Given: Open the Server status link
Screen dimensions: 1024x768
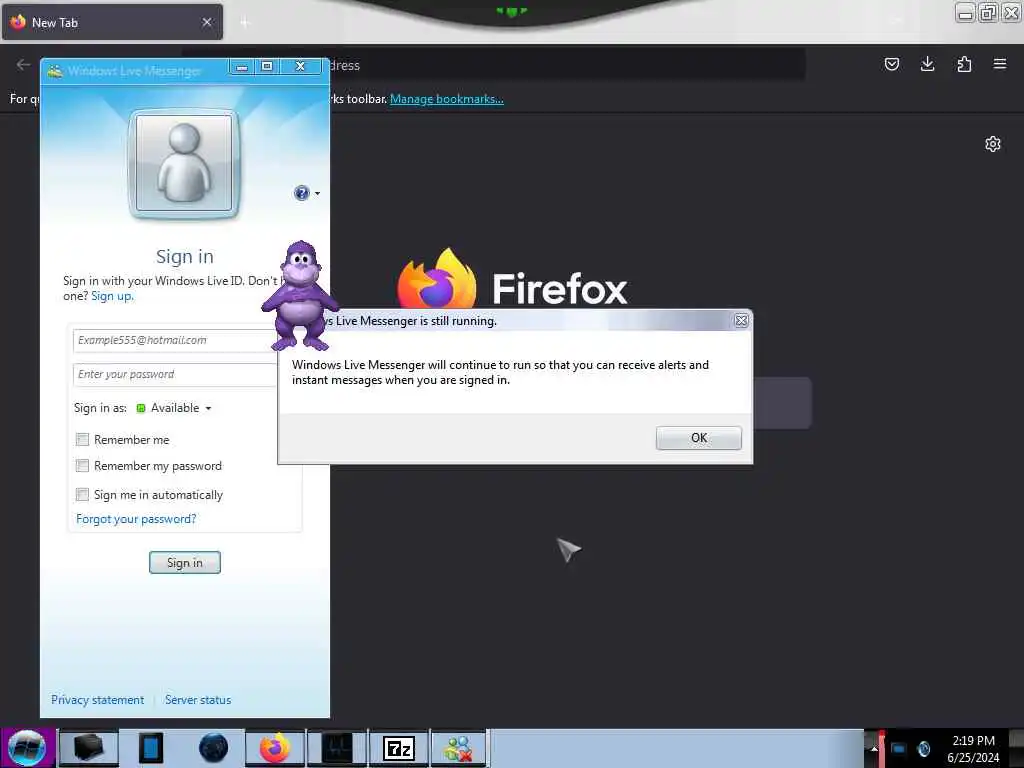Looking at the screenshot, I should [x=198, y=699].
